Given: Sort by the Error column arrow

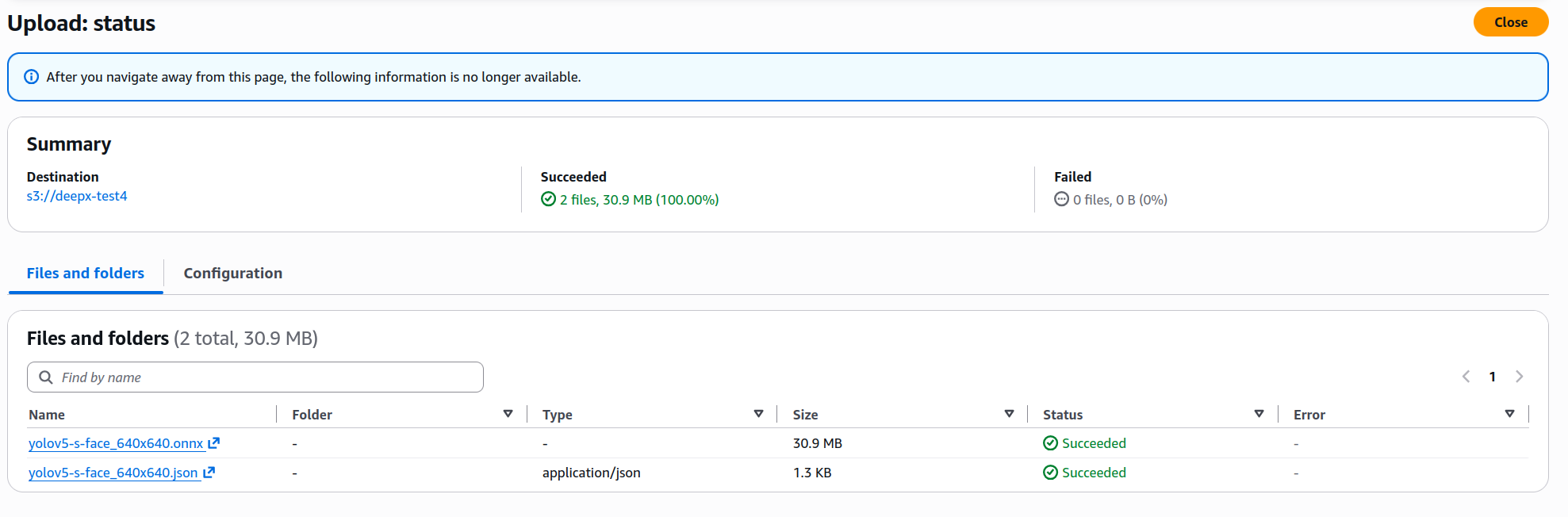Looking at the screenshot, I should tap(1509, 414).
